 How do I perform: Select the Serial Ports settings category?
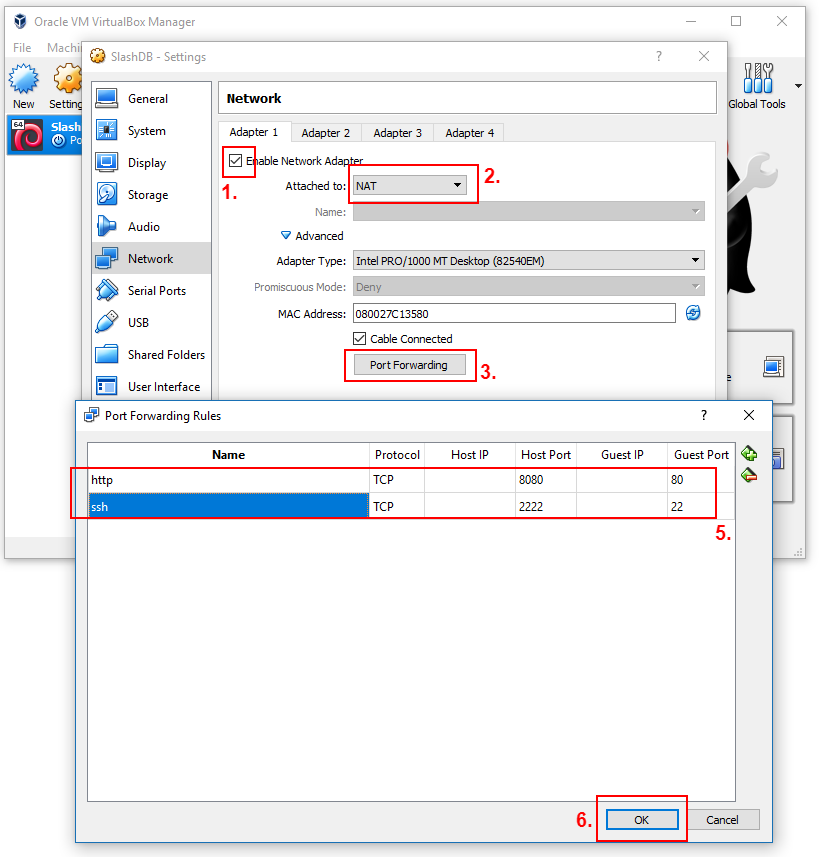tap(156, 291)
